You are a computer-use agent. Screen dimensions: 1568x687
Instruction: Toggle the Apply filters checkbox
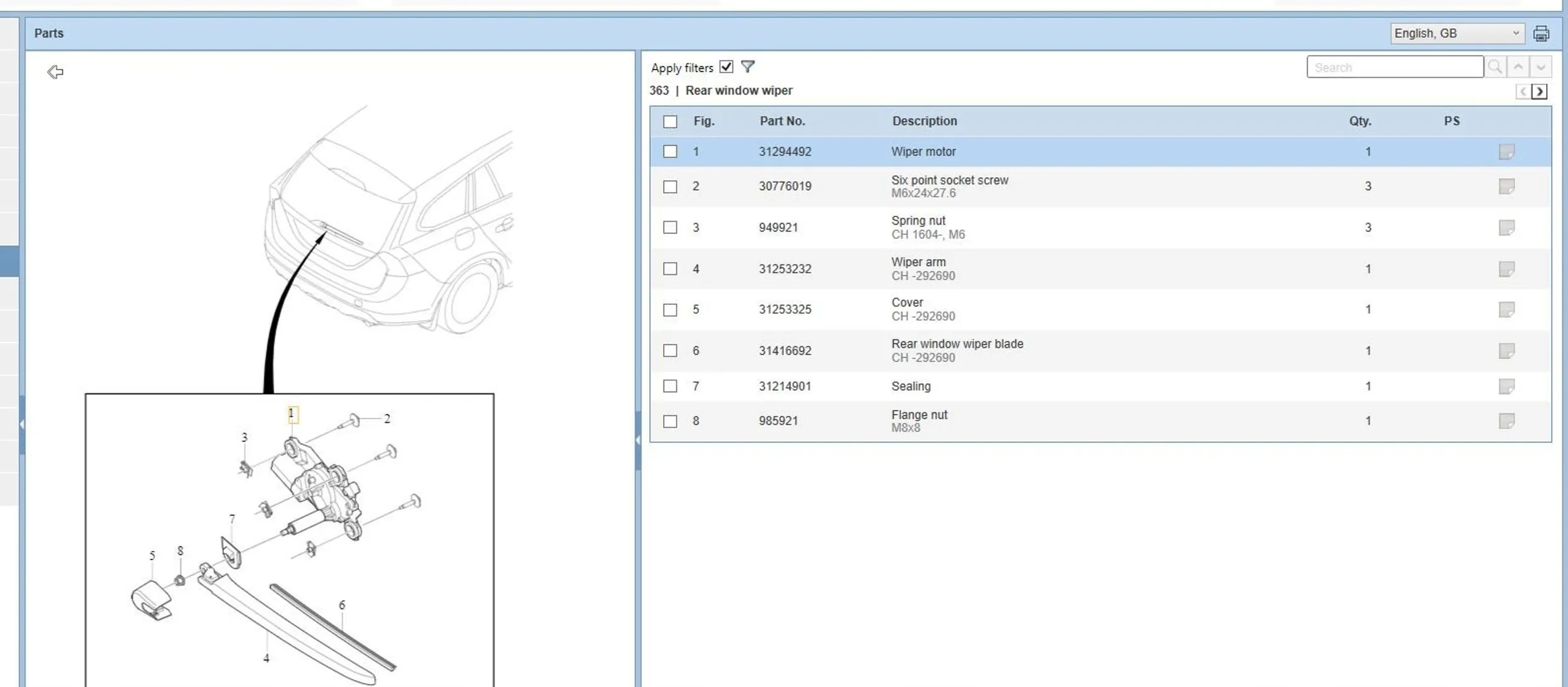[x=726, y=67]
